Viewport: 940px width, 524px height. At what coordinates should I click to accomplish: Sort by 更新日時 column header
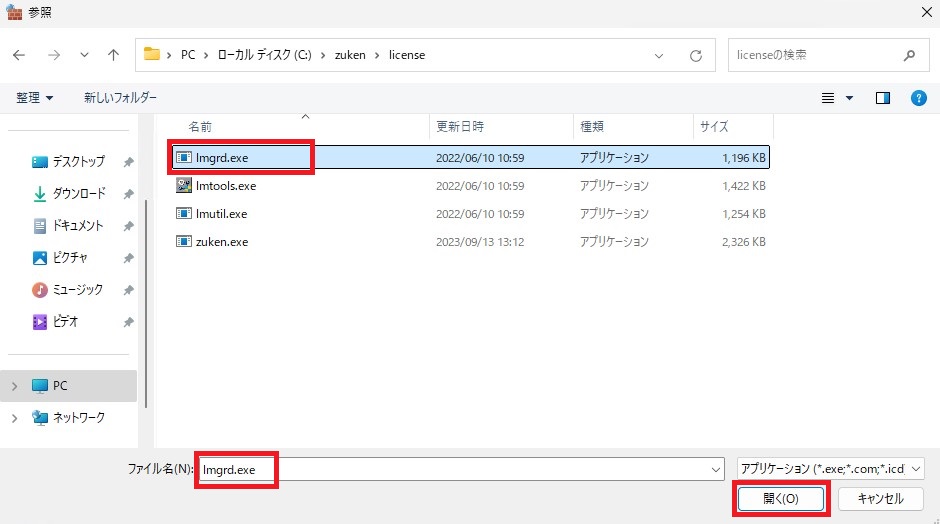click(x=460, y=127)
